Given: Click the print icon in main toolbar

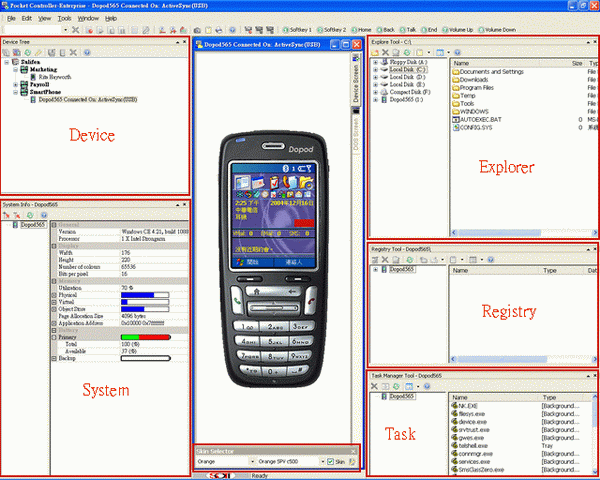Looking at the screenshot, I should tap(218, 30).
